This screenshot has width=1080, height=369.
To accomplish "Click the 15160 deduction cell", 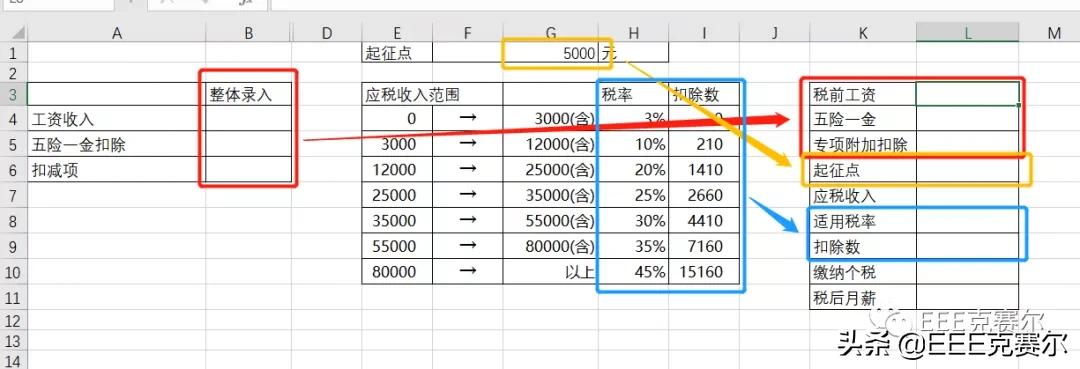I will 705,271.
